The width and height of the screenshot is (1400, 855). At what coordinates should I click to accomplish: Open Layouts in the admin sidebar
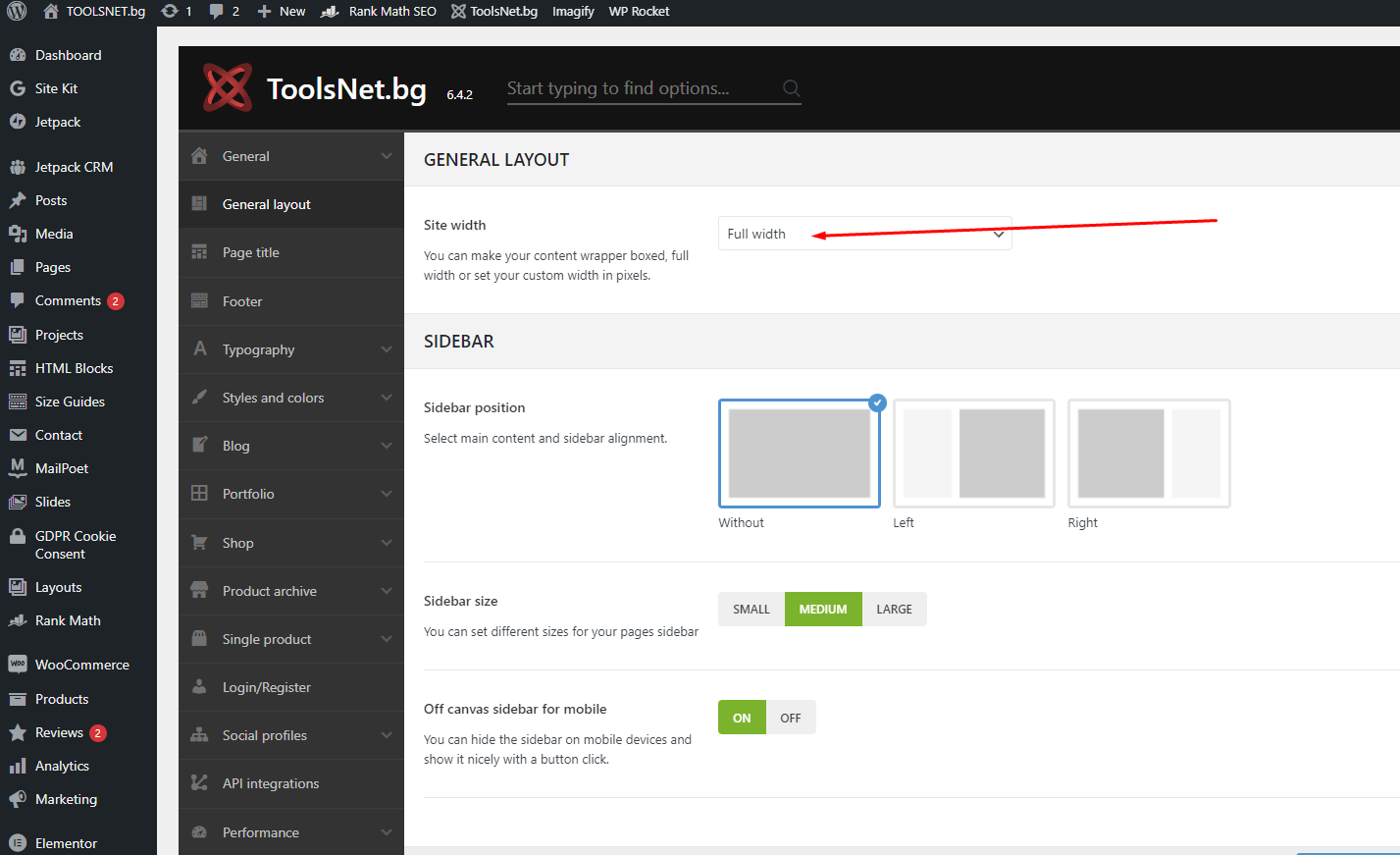point(78,587)
